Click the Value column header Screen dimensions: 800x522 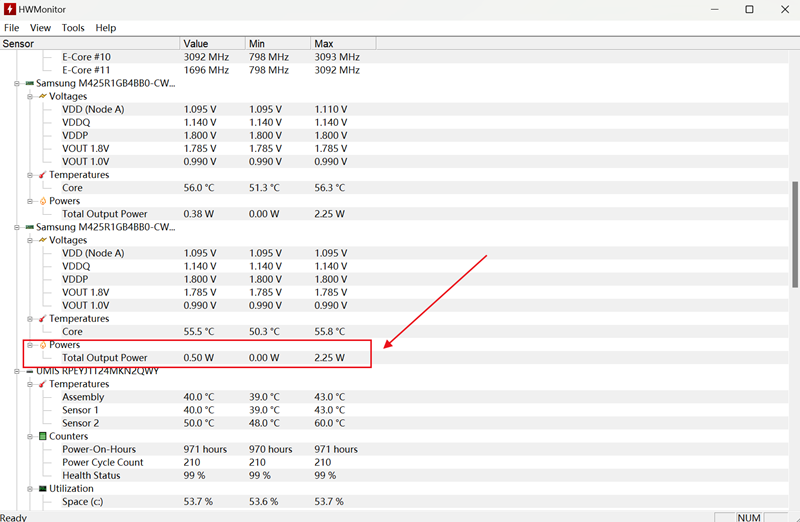point(196,44)
